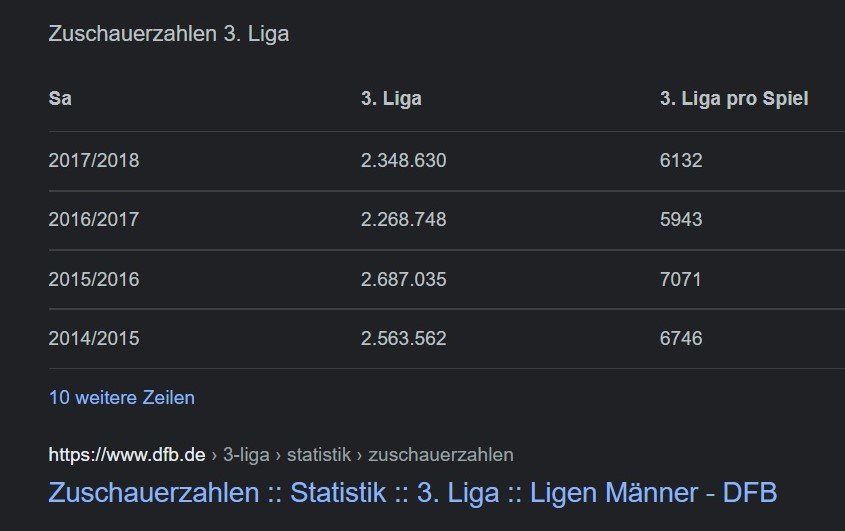
Task: Click the 3. Liga column header
Action: coord(391,99)
